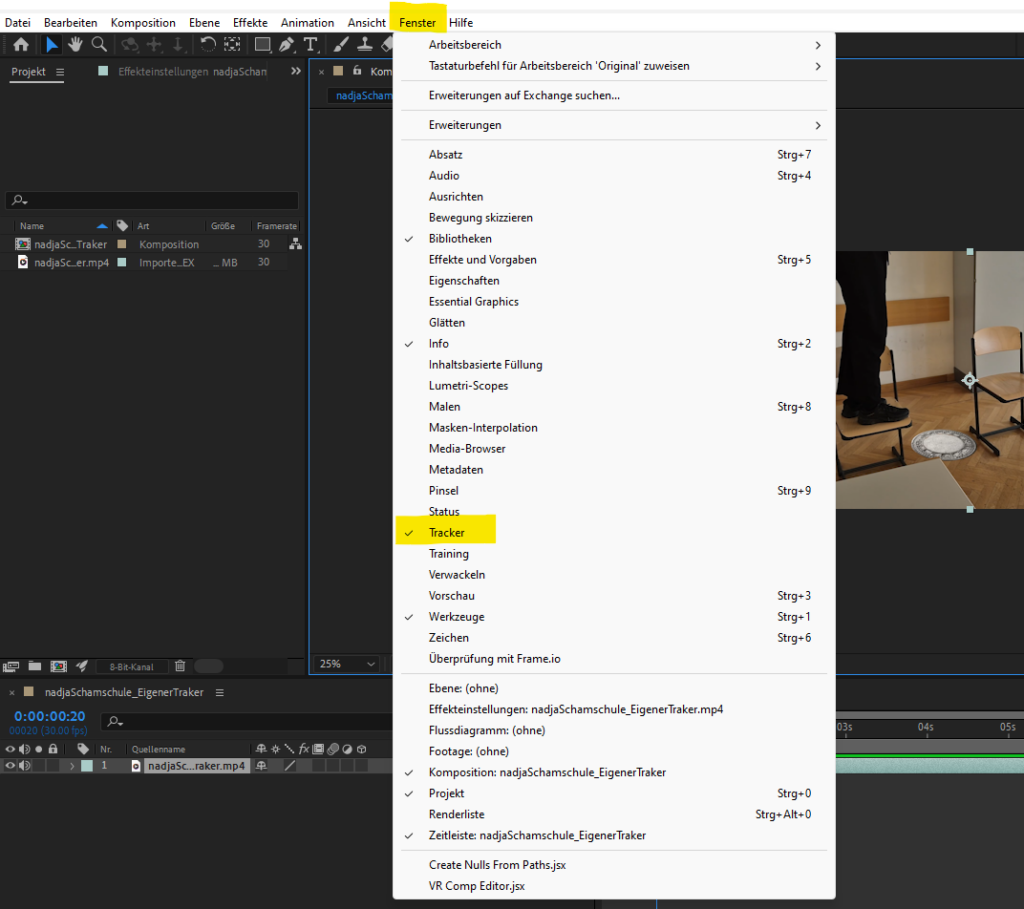Screen dimensions: 1024x909
Task: Uncheck Bibliotheken in the Fenster menu
Action: [x=460, y=239]
